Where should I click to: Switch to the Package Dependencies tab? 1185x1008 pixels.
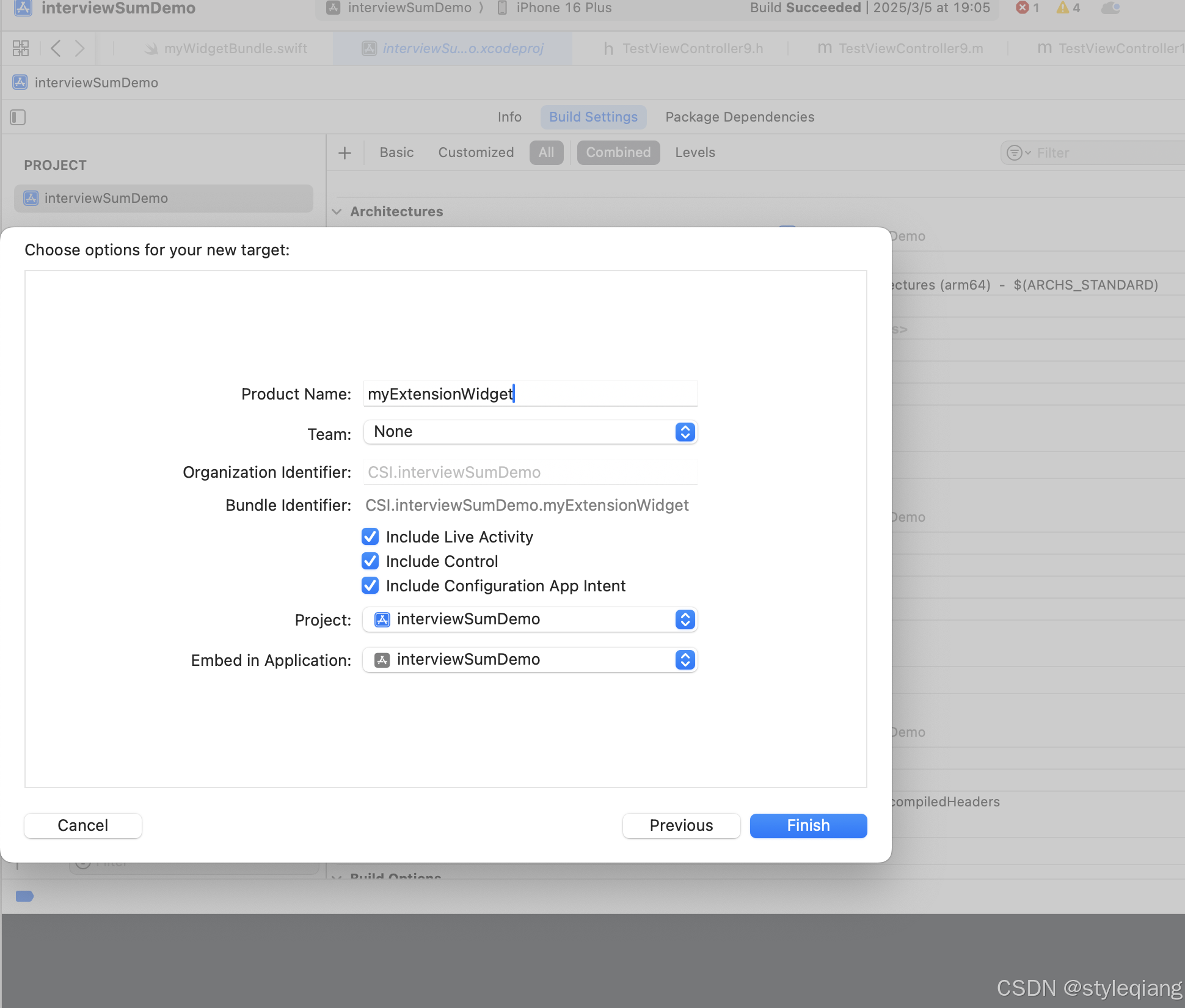point(740,117)
